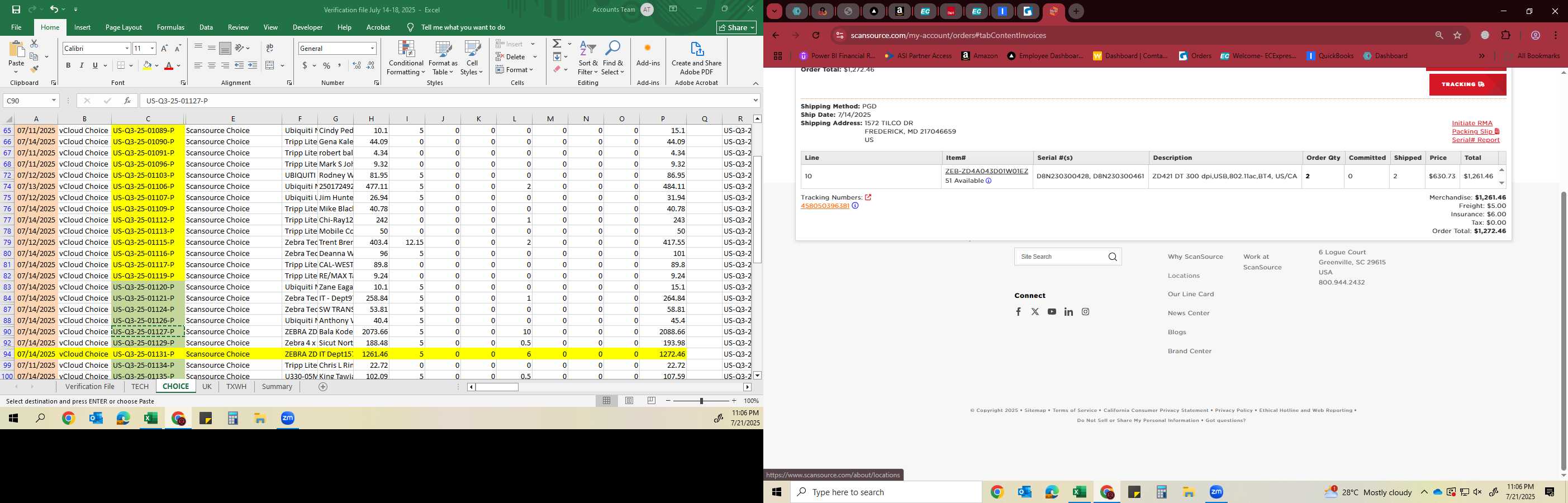Open Cell Styles gallery
This screenshot has height=503, width=1568.
[x=472, y=58]
